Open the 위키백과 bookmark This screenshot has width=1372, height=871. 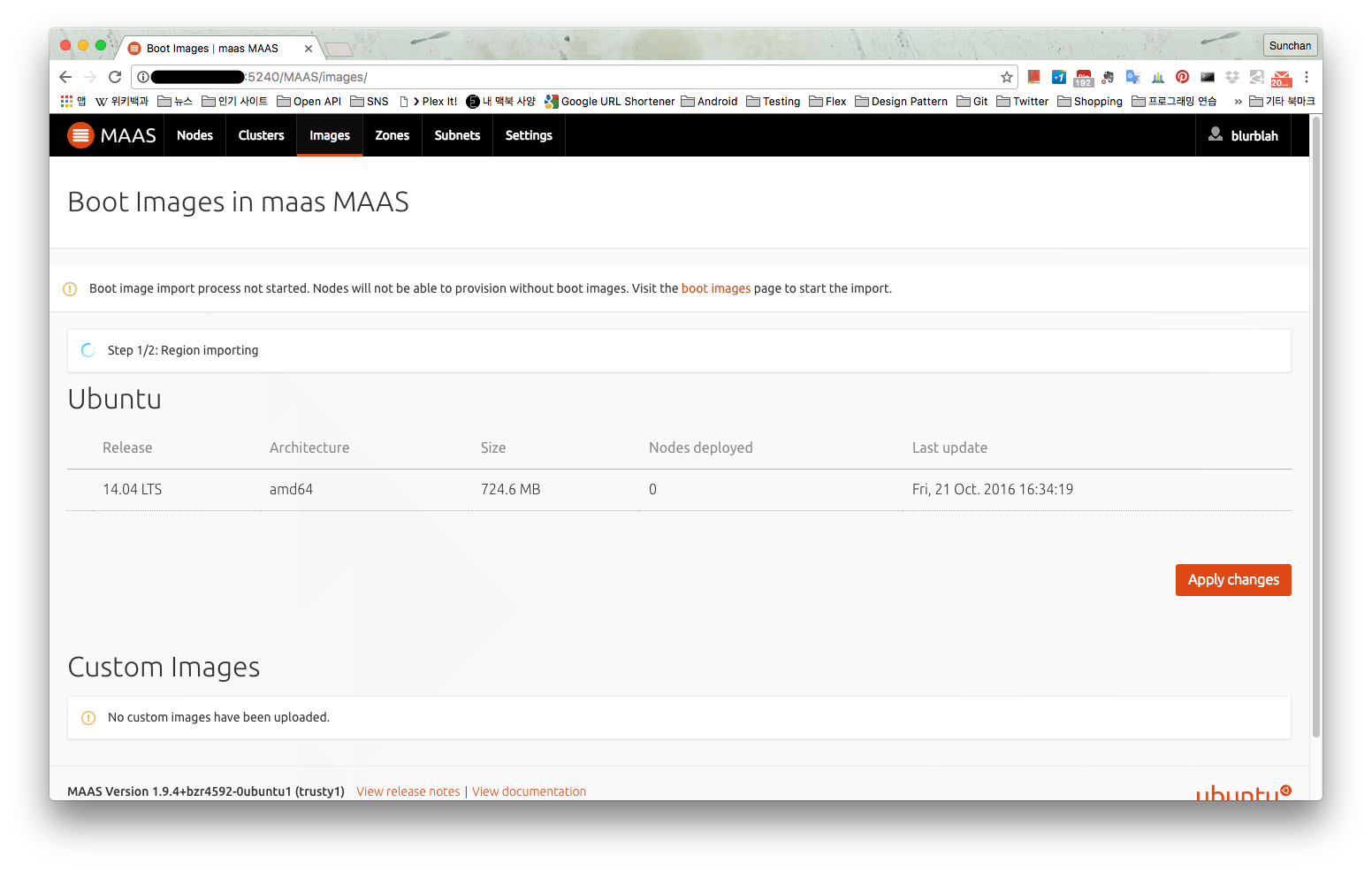pos(122,102)
